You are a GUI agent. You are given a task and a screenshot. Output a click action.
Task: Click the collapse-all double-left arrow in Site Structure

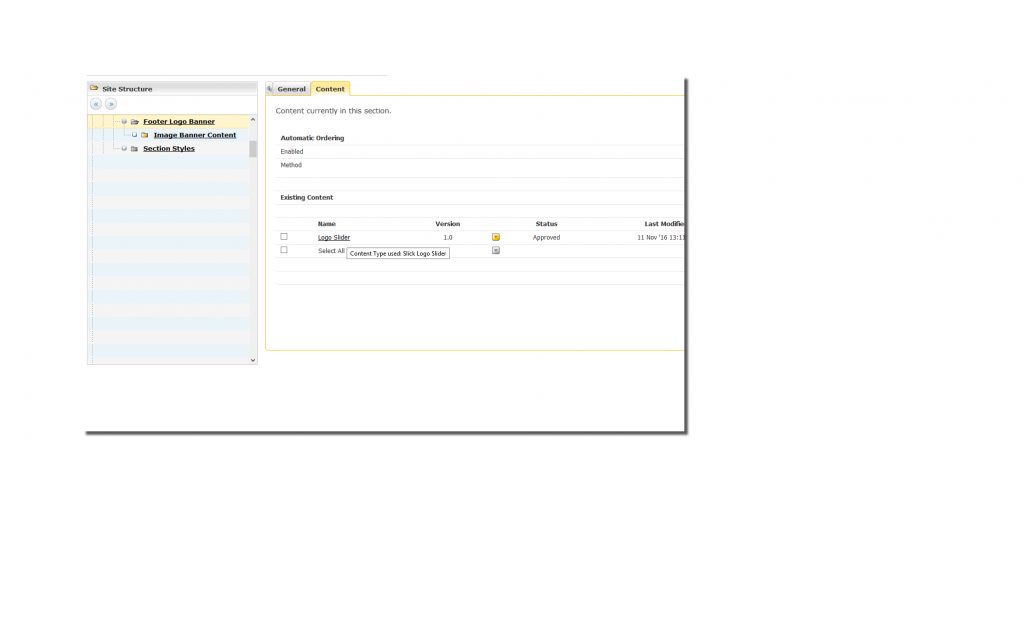[x=96, y=104]
